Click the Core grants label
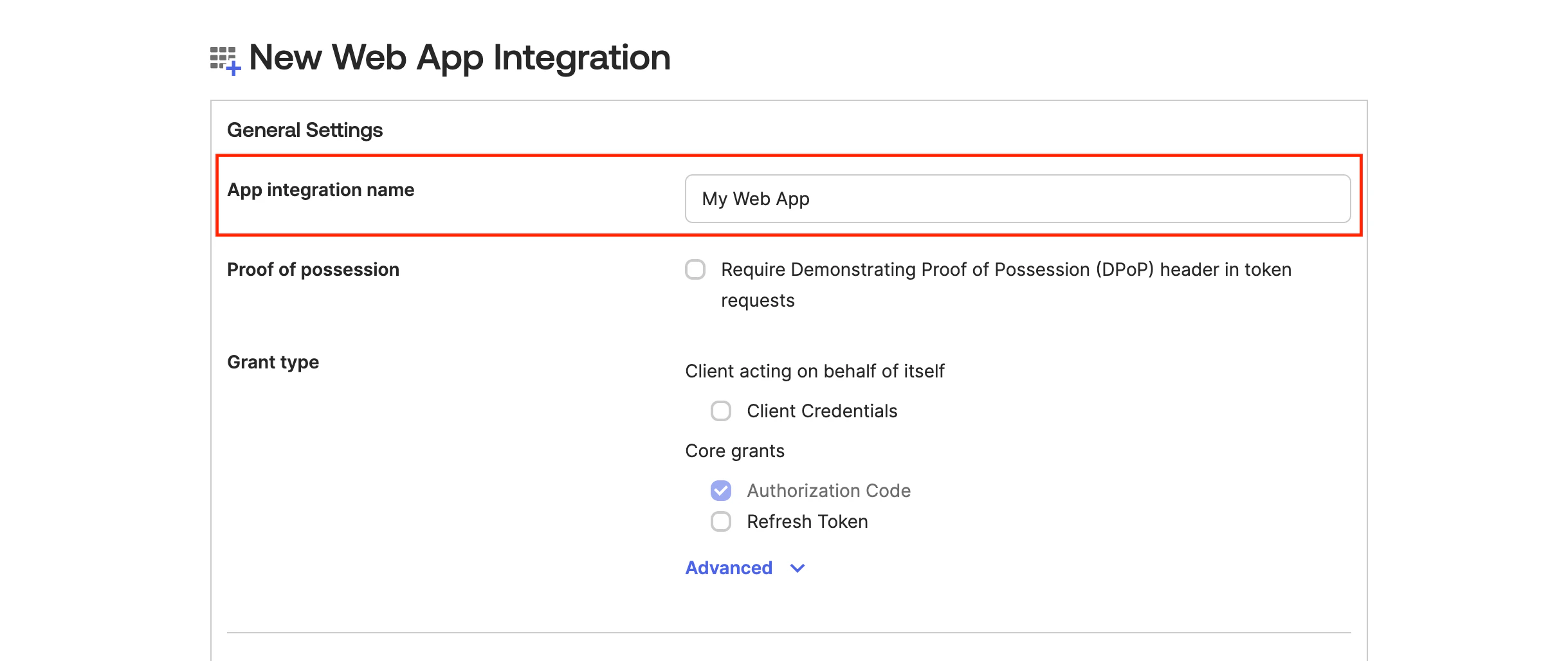This screenshot has height=661, width=1568. (734, 451)
